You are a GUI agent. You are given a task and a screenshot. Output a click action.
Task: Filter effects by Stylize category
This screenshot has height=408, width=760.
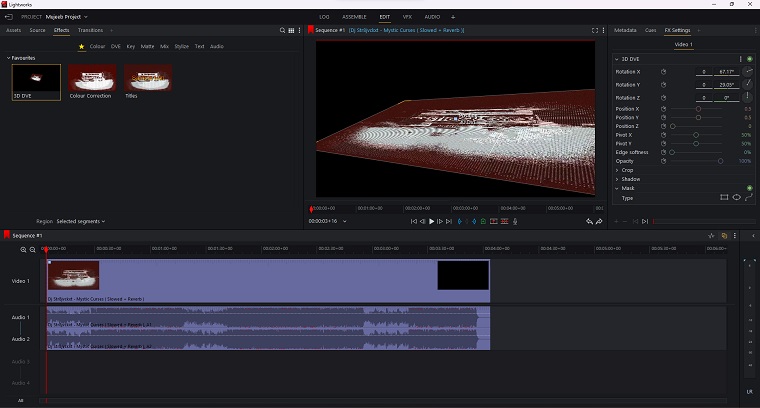(x=182, y=47)
